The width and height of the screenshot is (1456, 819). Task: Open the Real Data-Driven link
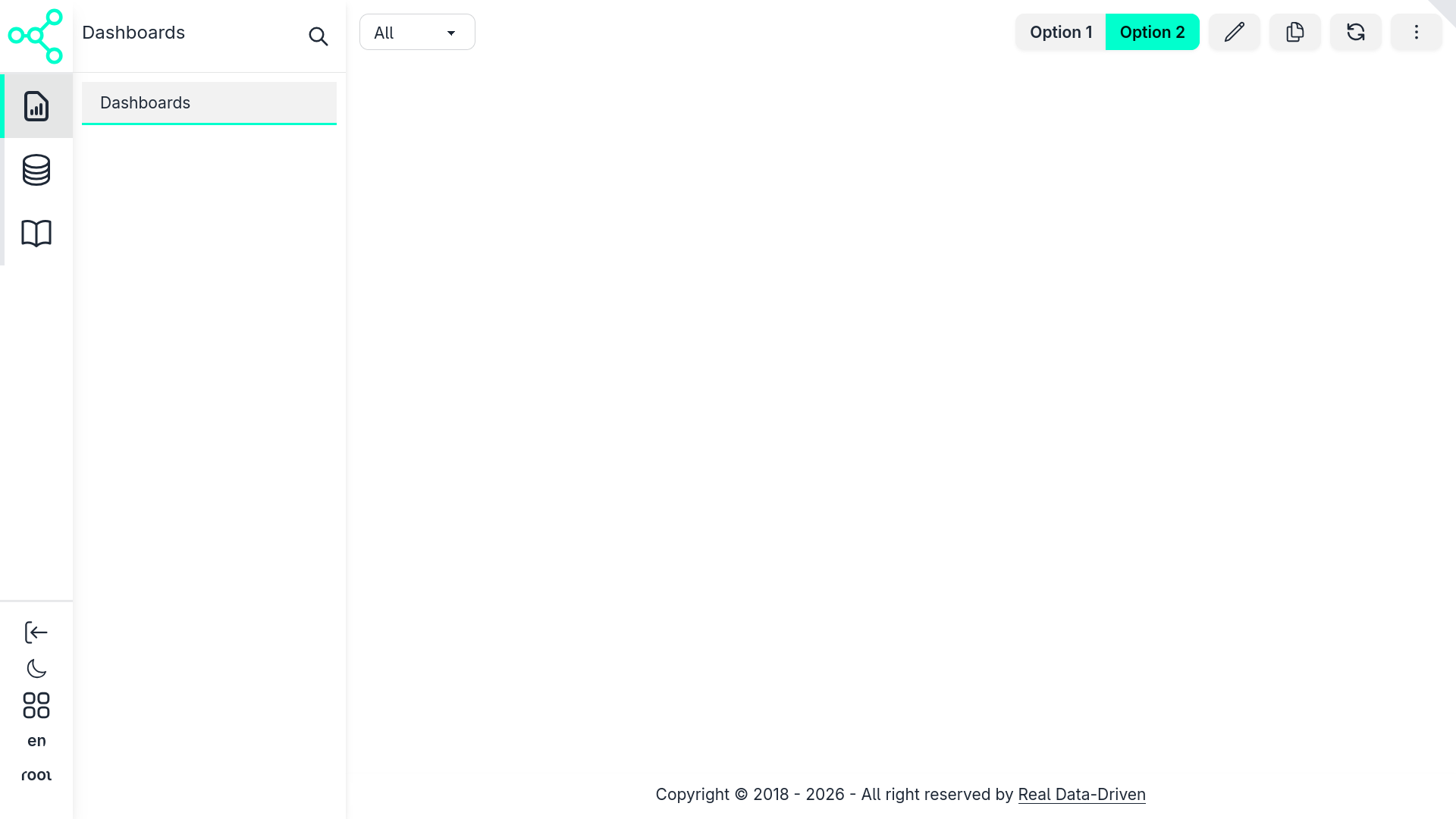(x=1081, y=794)
